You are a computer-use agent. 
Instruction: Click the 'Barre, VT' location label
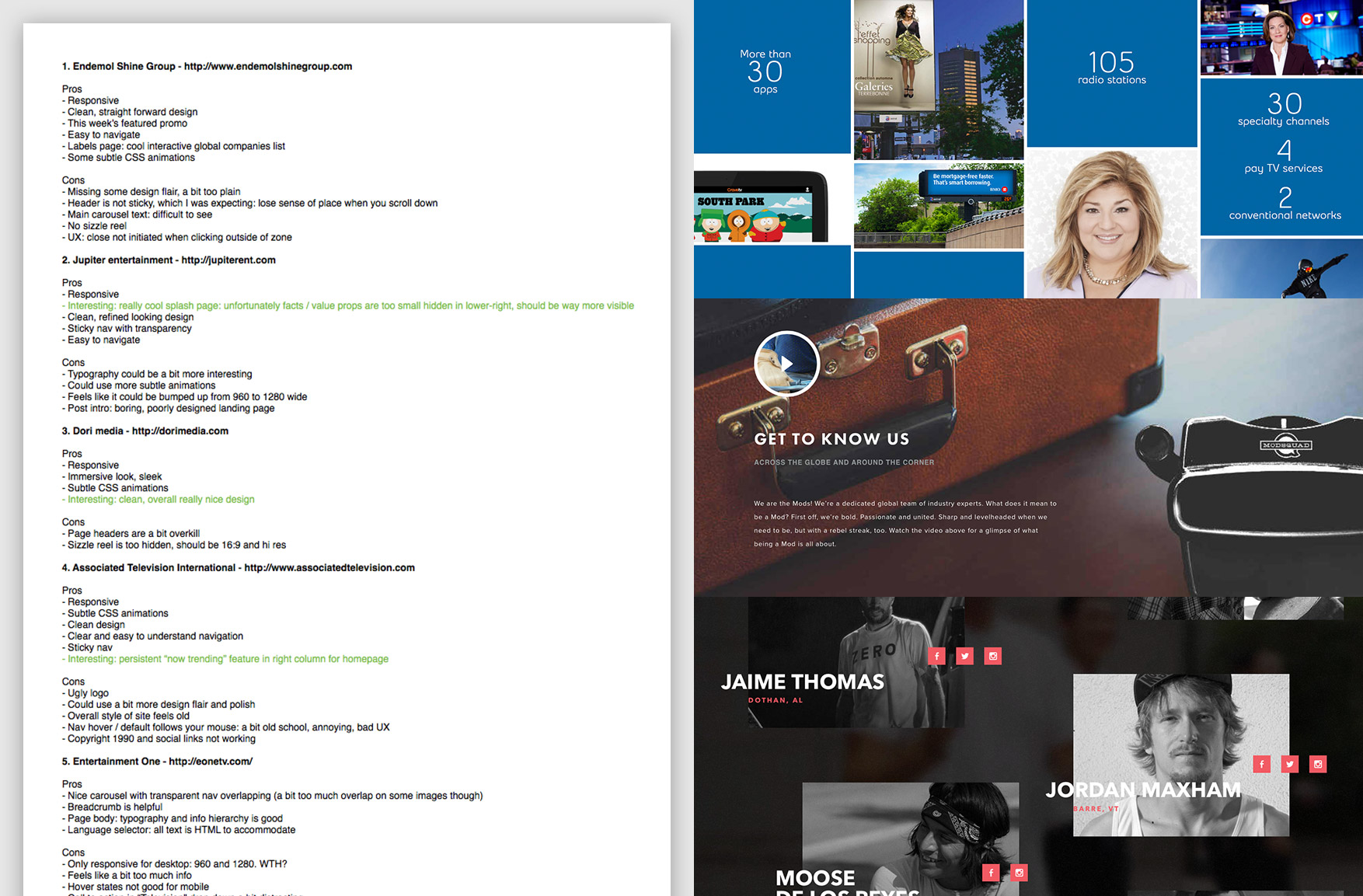(x=1096, y=809)
